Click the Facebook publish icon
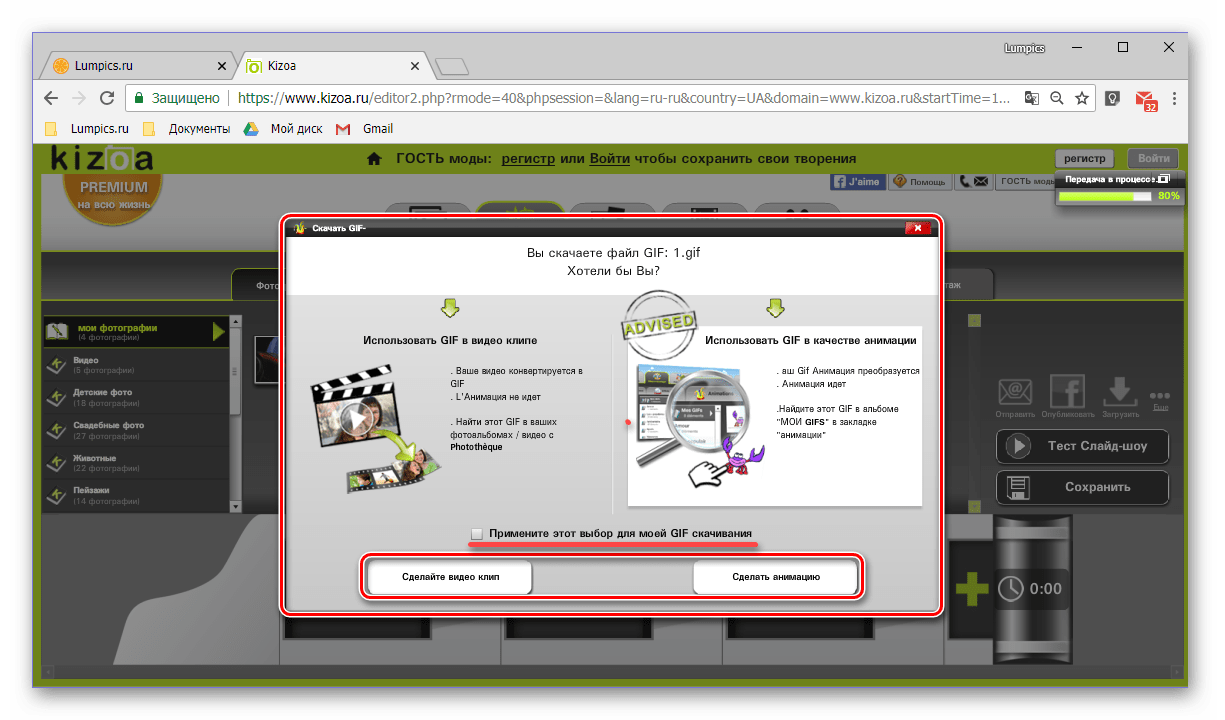The height and width of the screenshot is (720, 1225). pos(1067,390)
